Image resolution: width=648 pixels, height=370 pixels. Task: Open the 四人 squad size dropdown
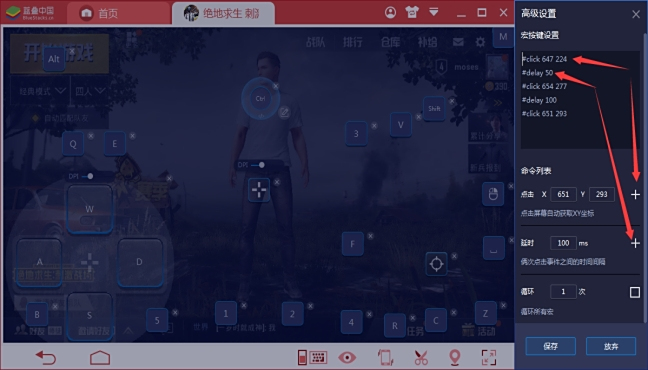pos(90,91)
